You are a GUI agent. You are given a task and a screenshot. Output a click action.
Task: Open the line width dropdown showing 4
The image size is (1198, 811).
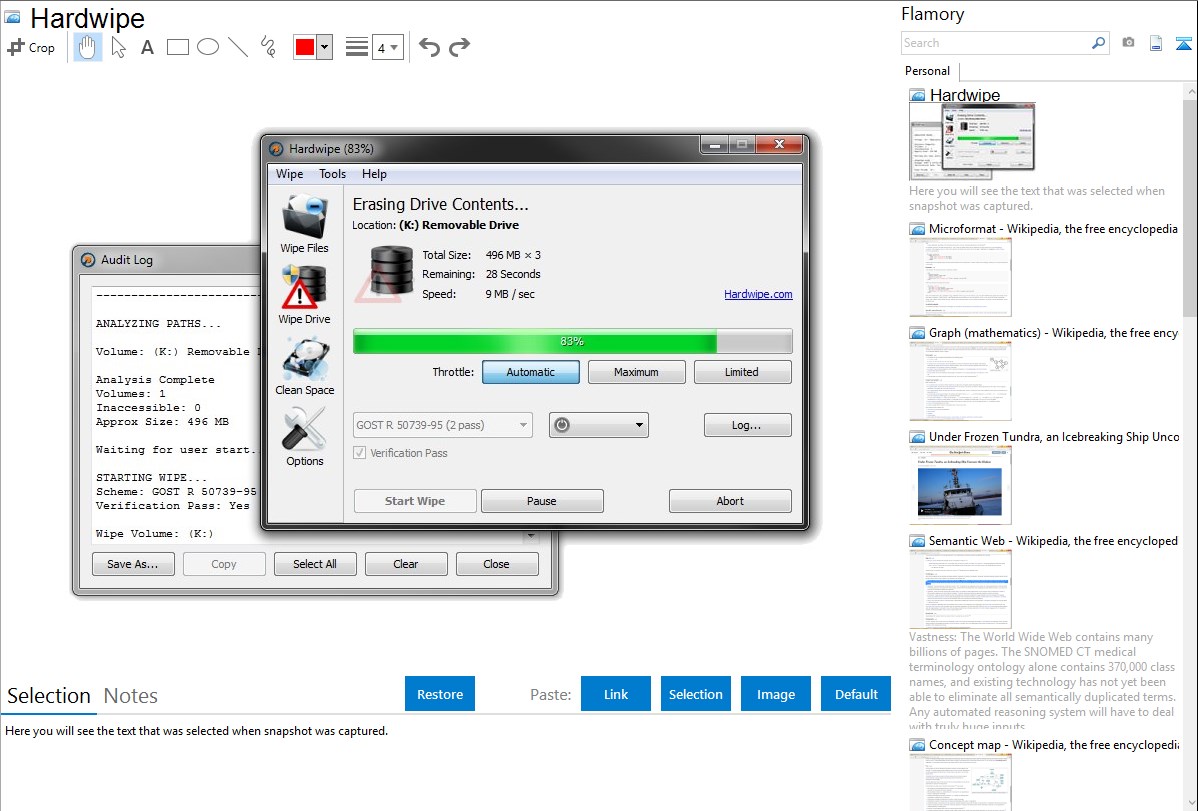(x=387, y=47)
